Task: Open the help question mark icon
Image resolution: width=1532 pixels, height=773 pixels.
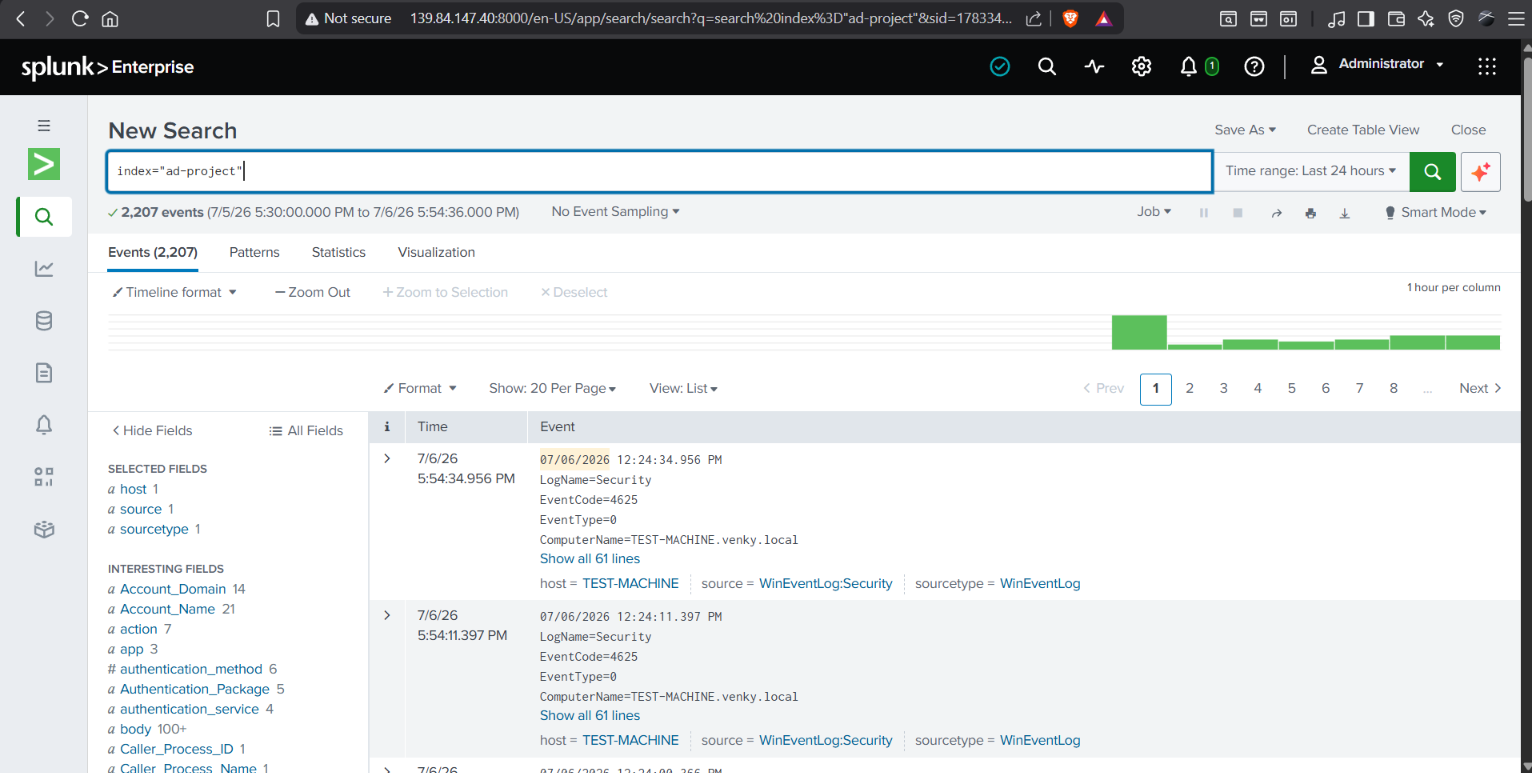Action: [1254, 66]
